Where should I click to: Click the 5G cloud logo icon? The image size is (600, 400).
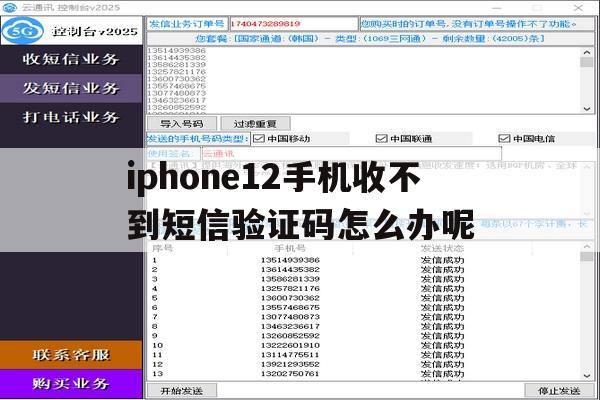[23, 31]
